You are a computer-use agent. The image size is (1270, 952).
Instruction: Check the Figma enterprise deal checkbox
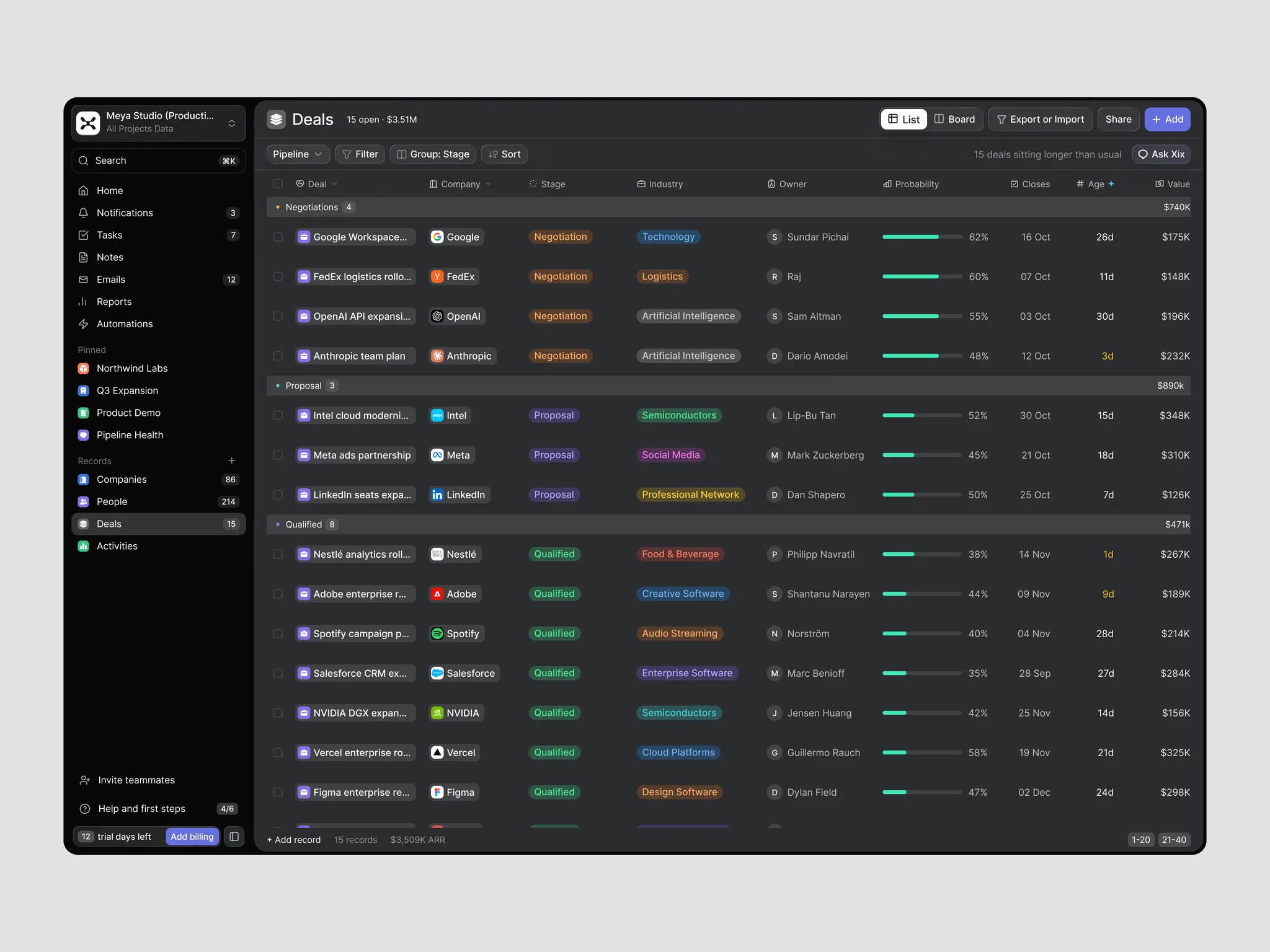[278, 792]
